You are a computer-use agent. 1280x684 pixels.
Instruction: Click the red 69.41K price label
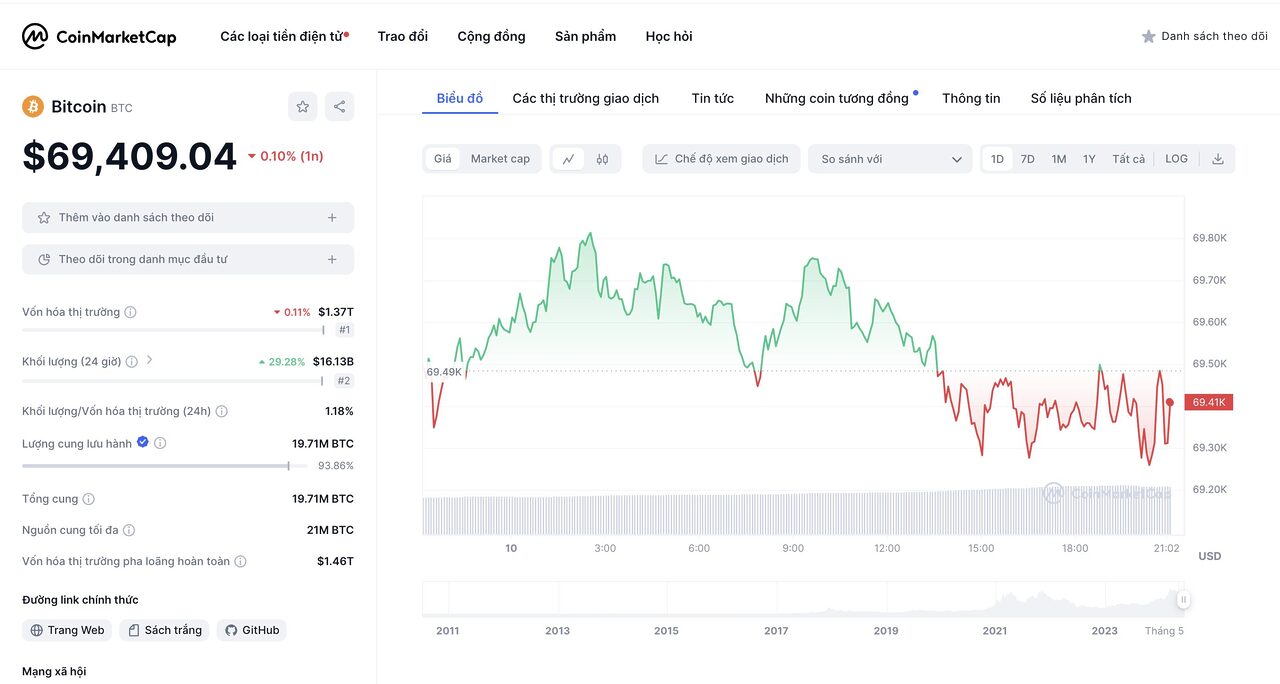[x=1209, y=402]
